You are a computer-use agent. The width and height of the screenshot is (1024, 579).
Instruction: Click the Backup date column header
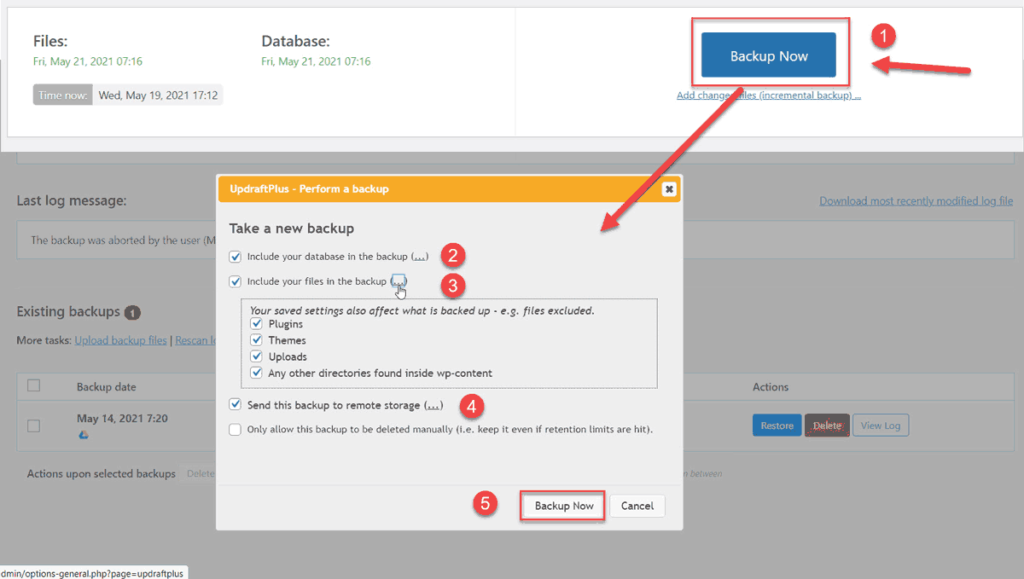pos(106,387)
